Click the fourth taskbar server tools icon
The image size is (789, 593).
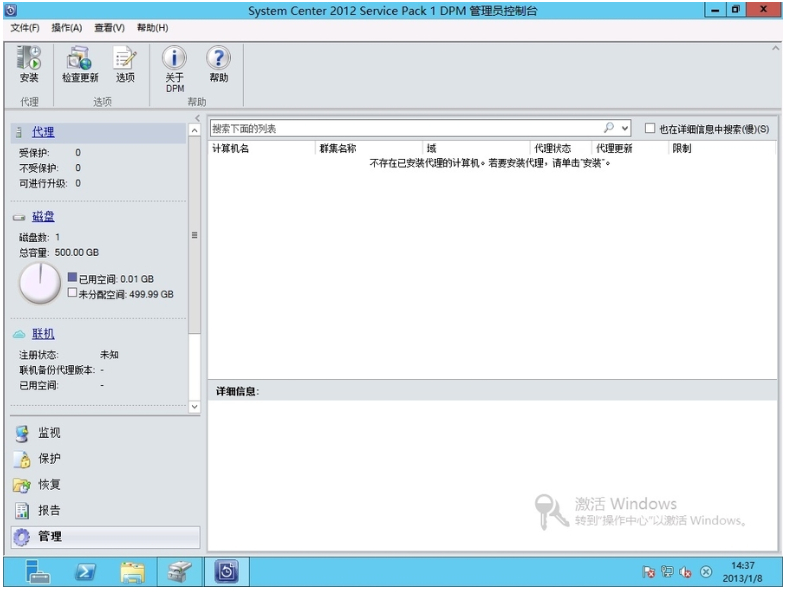pos(180,572)
